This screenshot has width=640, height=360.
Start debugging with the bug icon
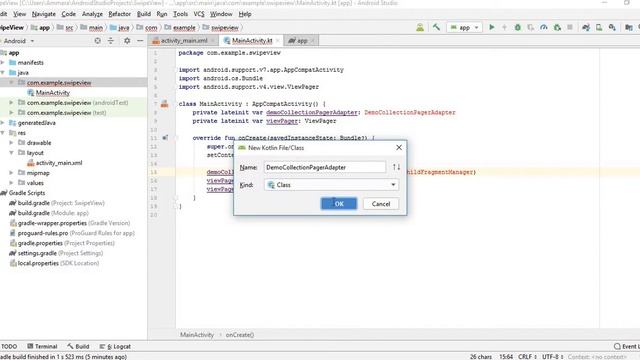pos(518,27)
